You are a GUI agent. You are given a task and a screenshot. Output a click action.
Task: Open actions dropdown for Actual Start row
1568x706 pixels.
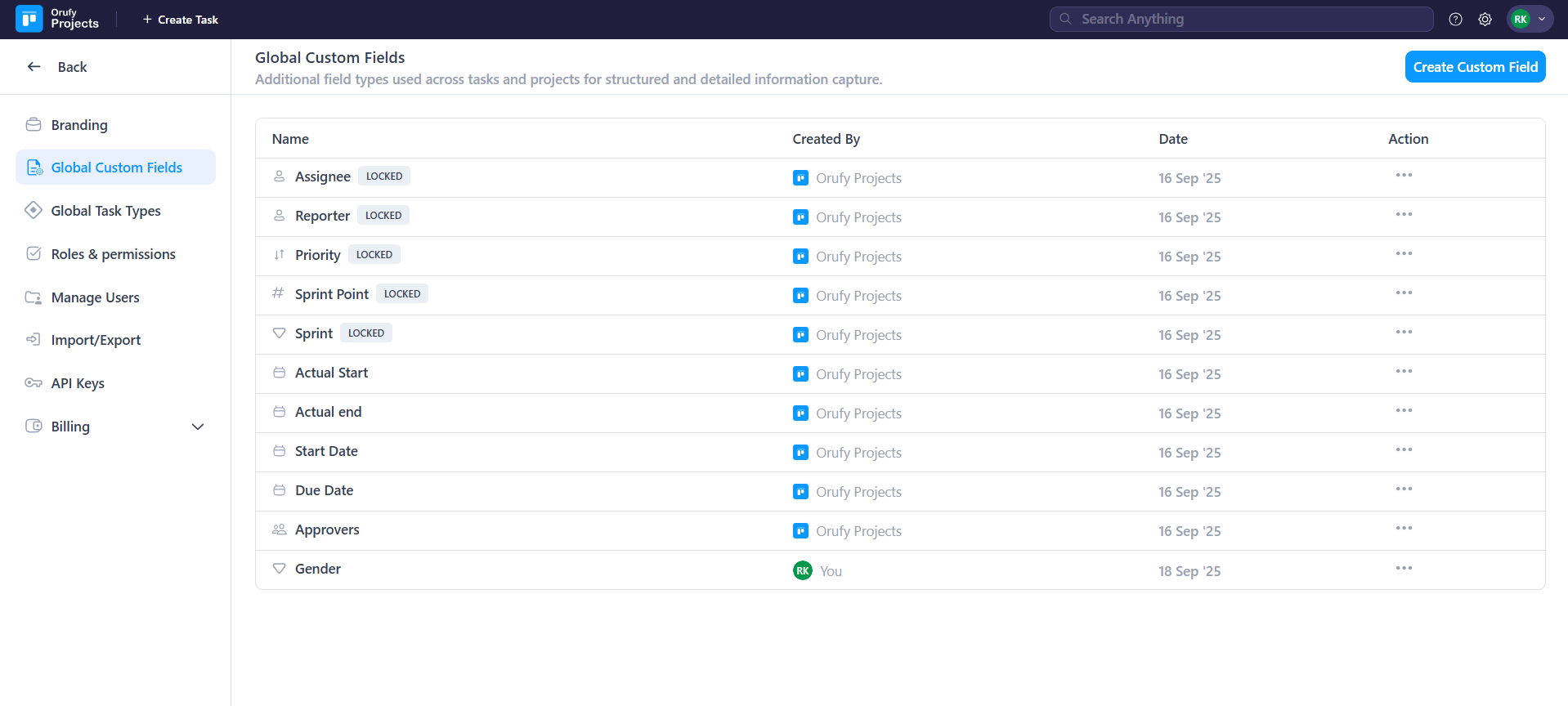1404,372
